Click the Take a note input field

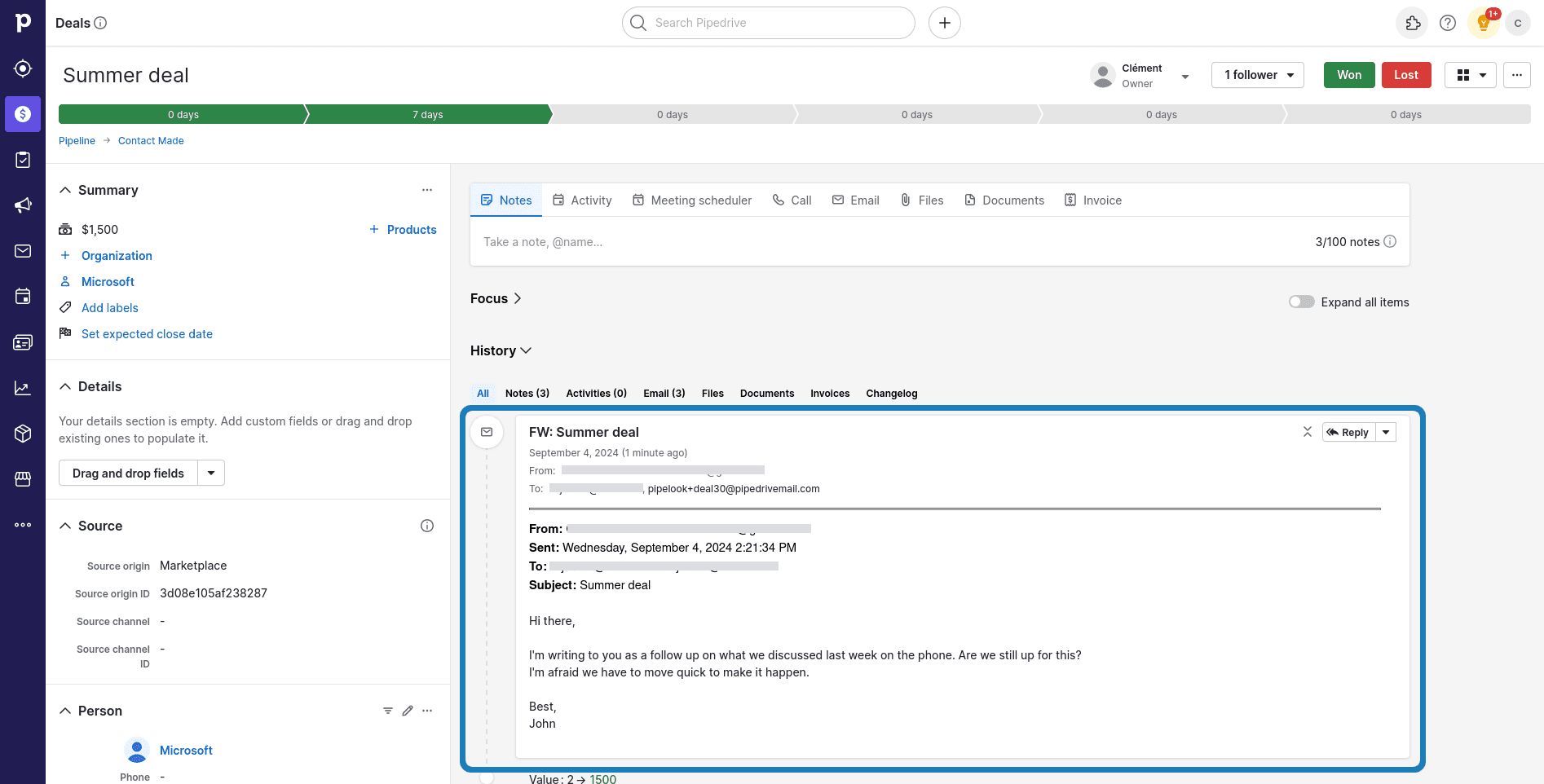[734, 241]
